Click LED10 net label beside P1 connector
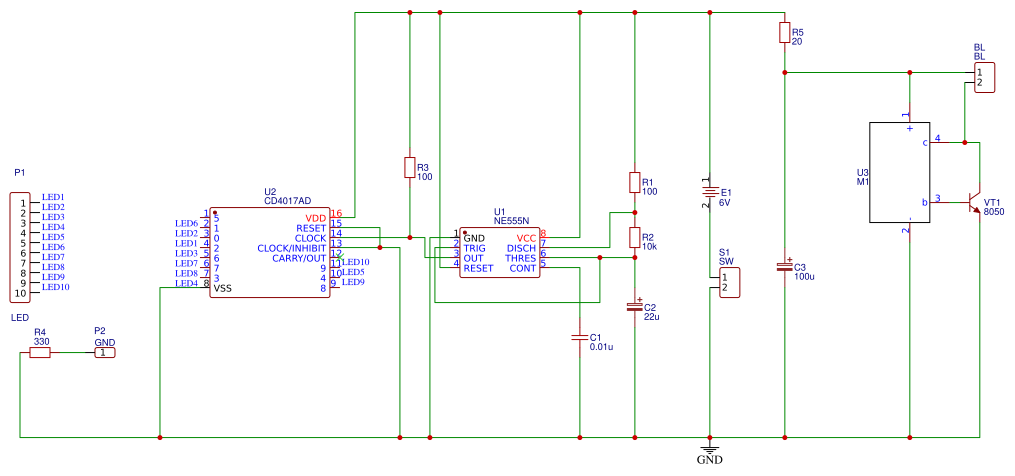The height and width of the screenshot is (476, 1015). 56,287
